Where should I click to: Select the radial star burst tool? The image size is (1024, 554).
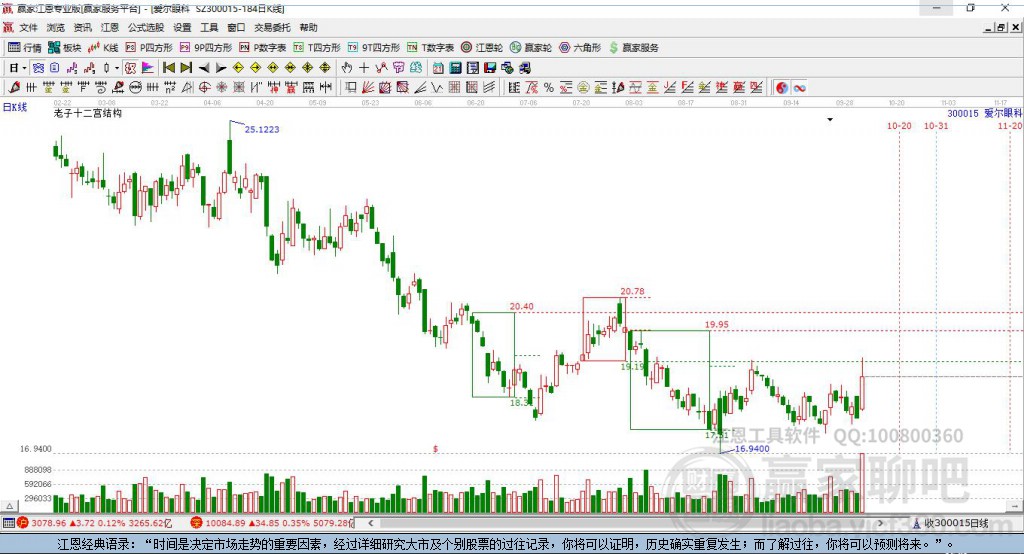221,87
